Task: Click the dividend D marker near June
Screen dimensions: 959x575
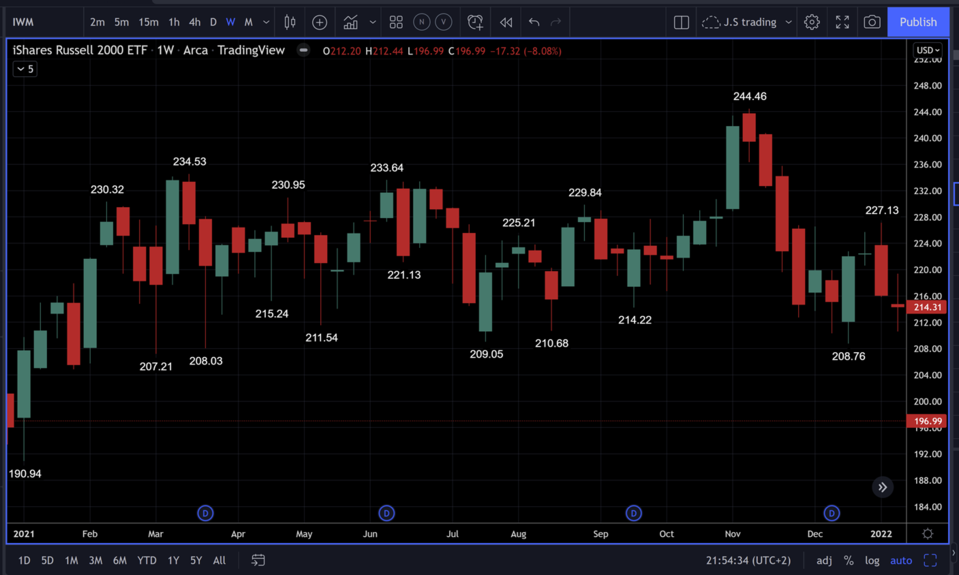Action: [387, 513]
